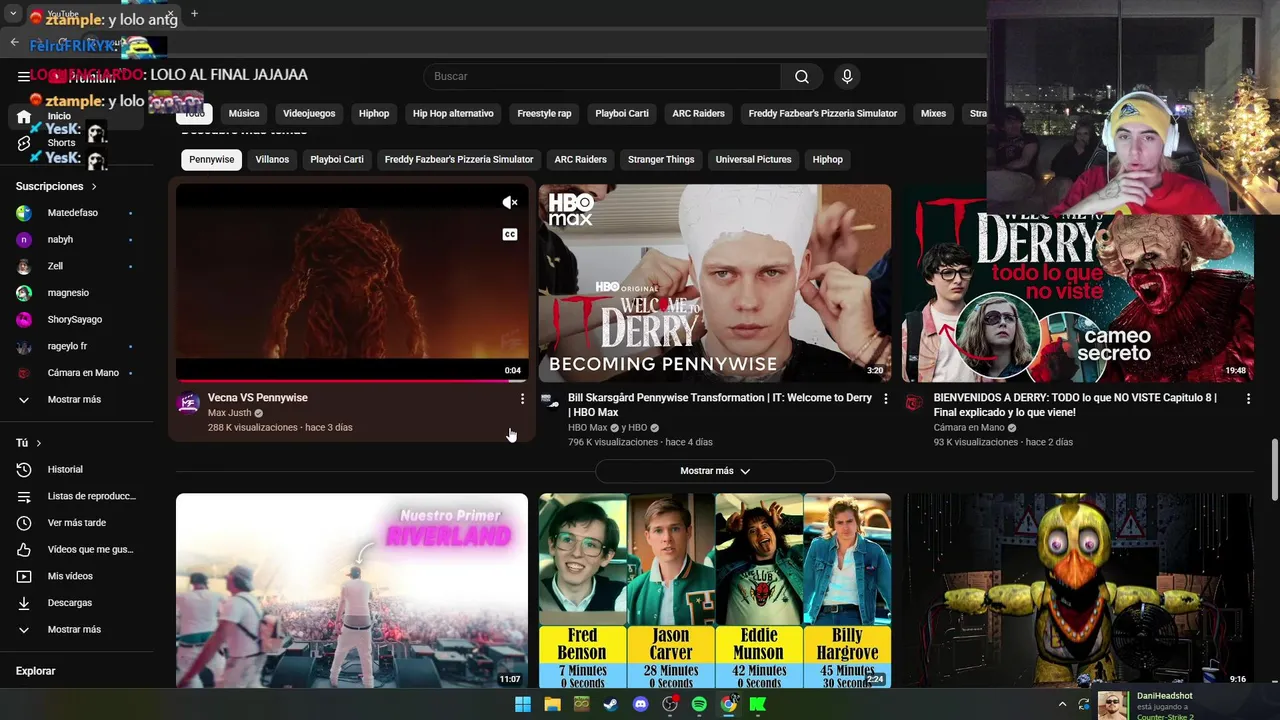
Task: Seek on the video preview progress bar
Action: pyautogui.click(x=352, y=380)
